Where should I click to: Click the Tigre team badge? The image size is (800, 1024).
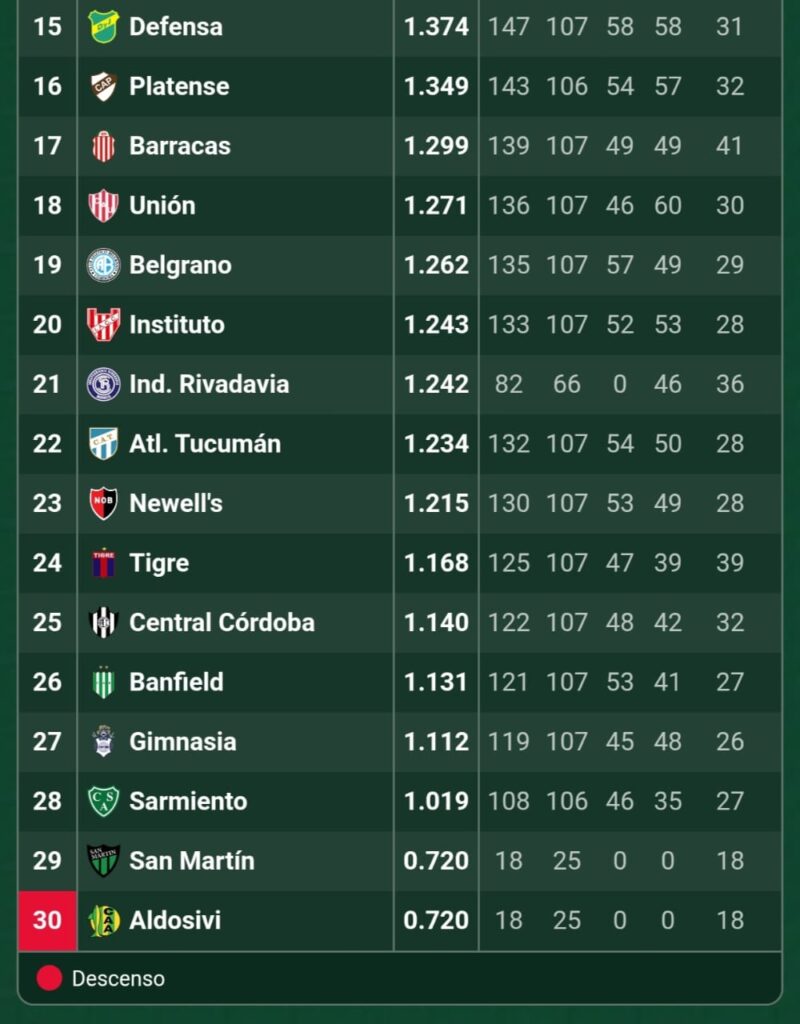pyautogui.click(x=103, y=563)
